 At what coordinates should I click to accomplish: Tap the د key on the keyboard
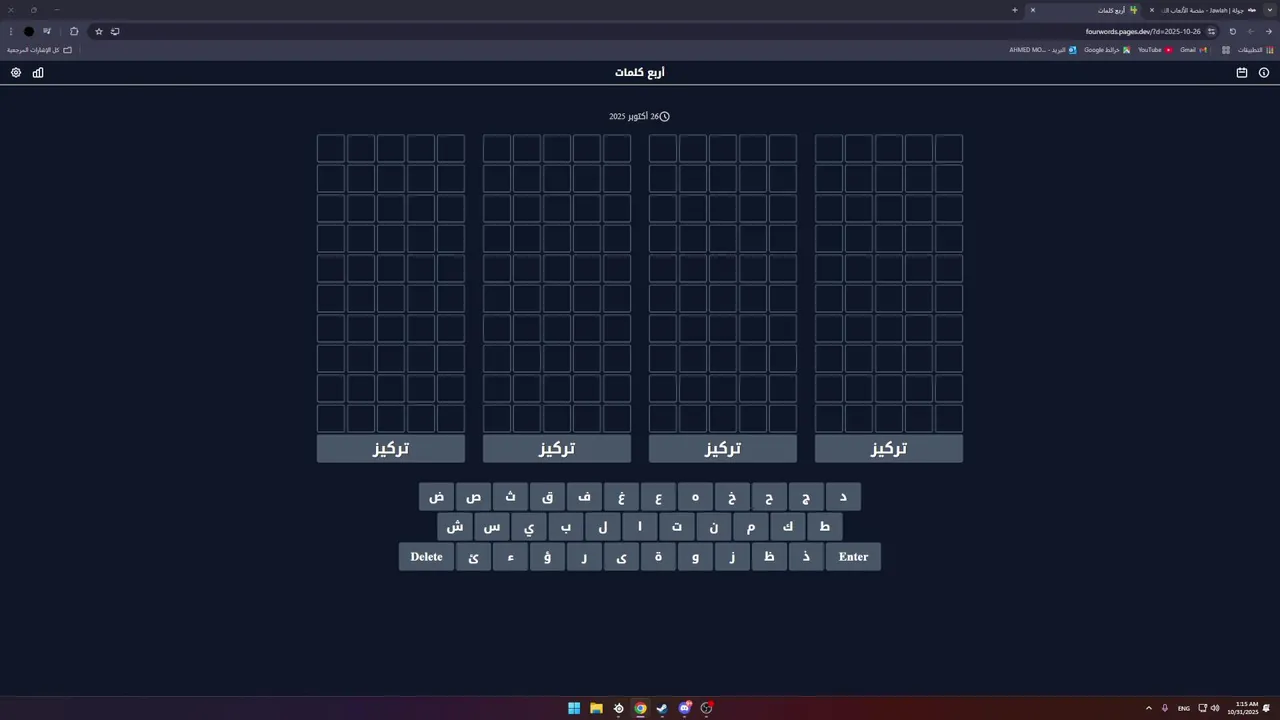click(x=843, y=497)
